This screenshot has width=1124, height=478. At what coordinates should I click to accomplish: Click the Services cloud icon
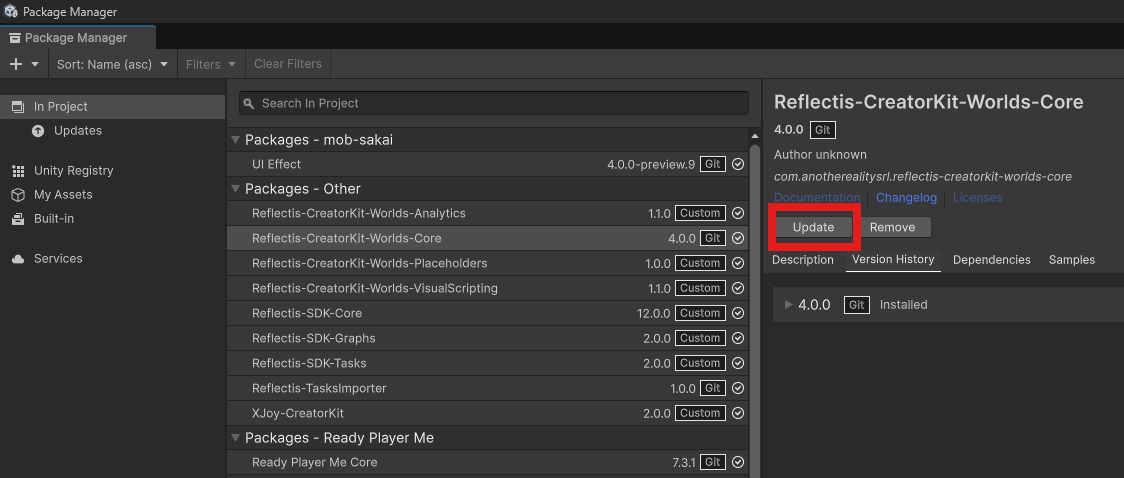pos(17,259)
